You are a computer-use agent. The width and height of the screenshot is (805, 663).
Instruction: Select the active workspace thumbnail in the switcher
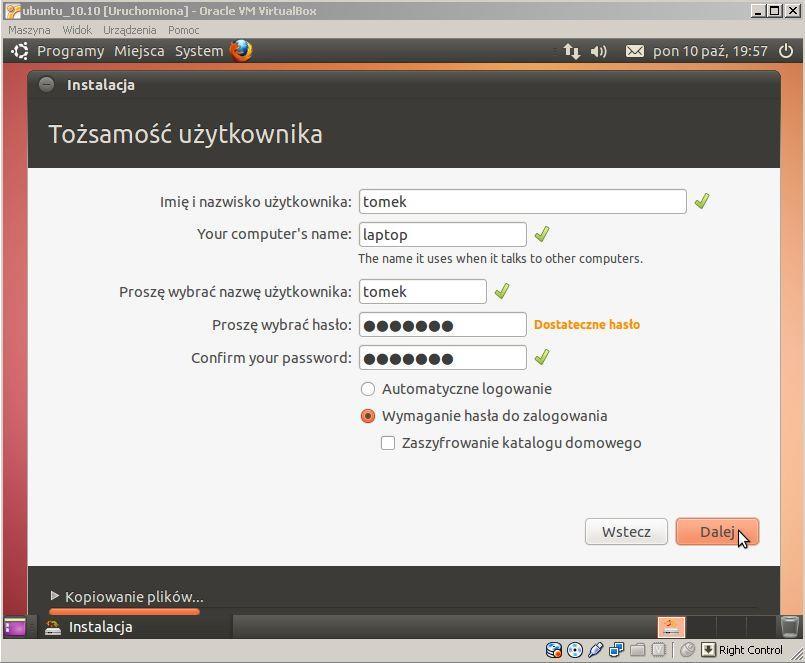[671, 627]
